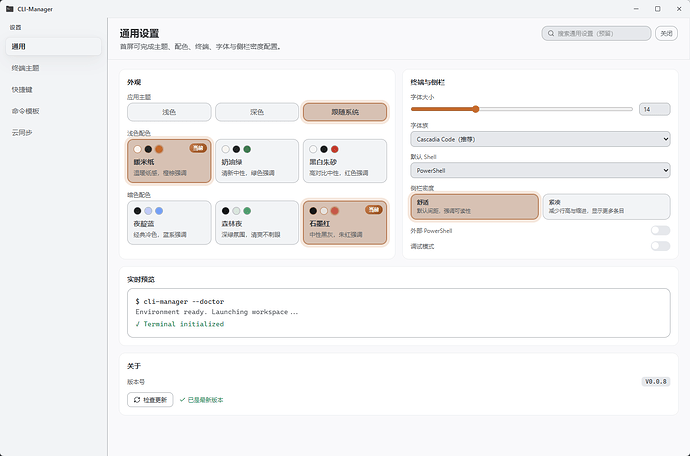
Task: Minimize the CLI-Manager window
Action: (x=636, y=9)
